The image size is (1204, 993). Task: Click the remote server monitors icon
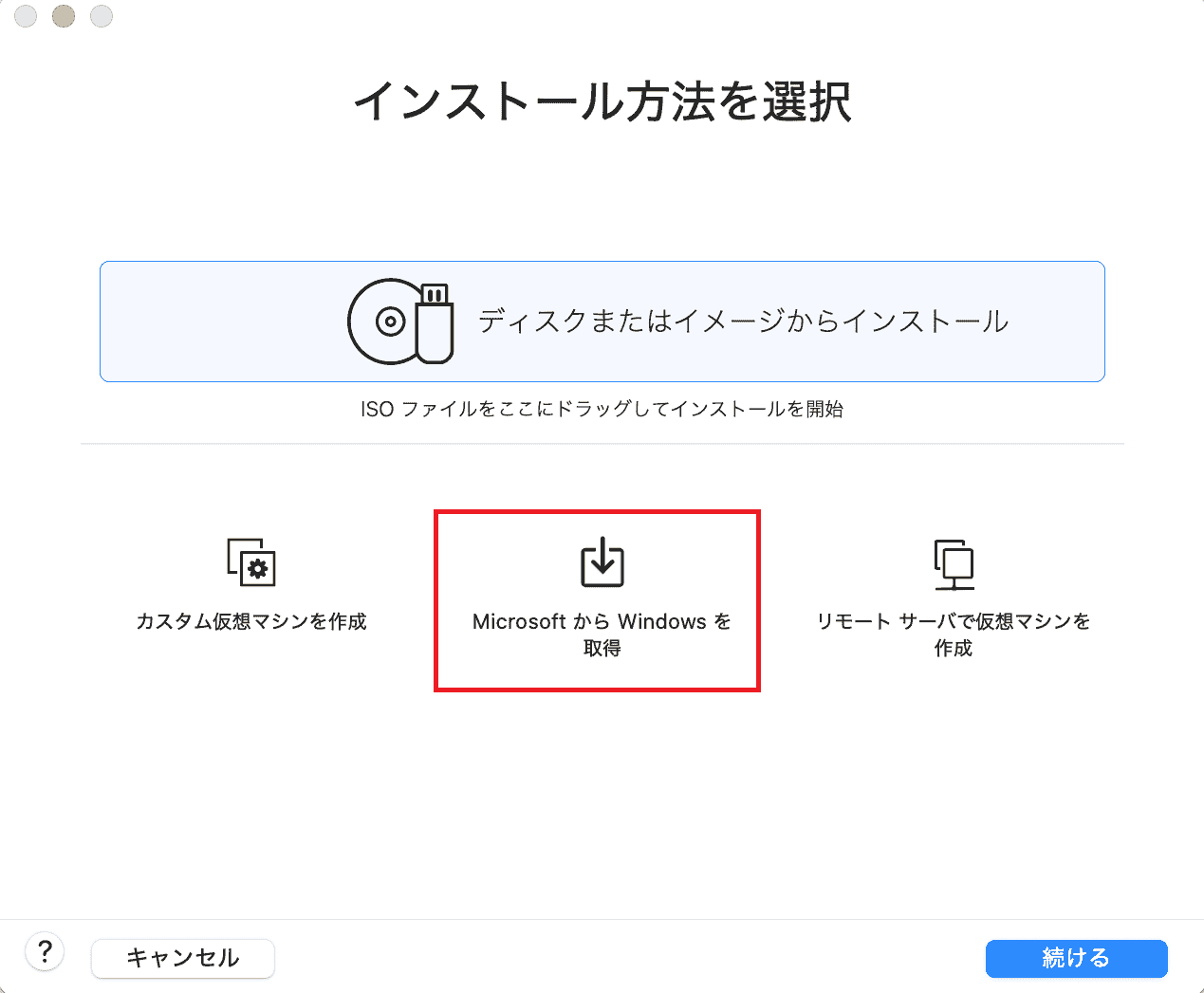954,564
